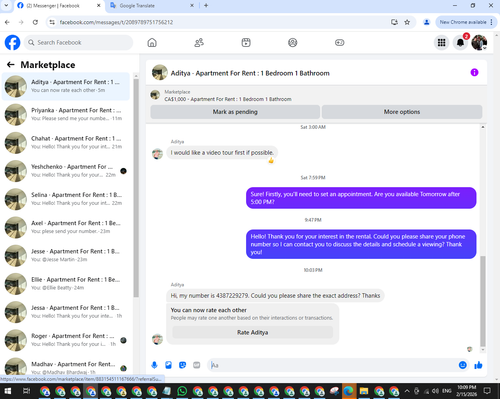Open a new browser tab
Screen dimensions: 500x399
(206, 5)
